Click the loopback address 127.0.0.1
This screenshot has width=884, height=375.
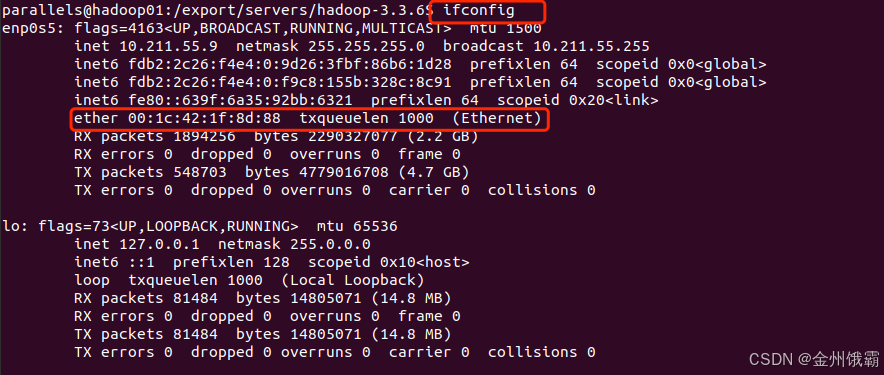(x=160, y=245)
